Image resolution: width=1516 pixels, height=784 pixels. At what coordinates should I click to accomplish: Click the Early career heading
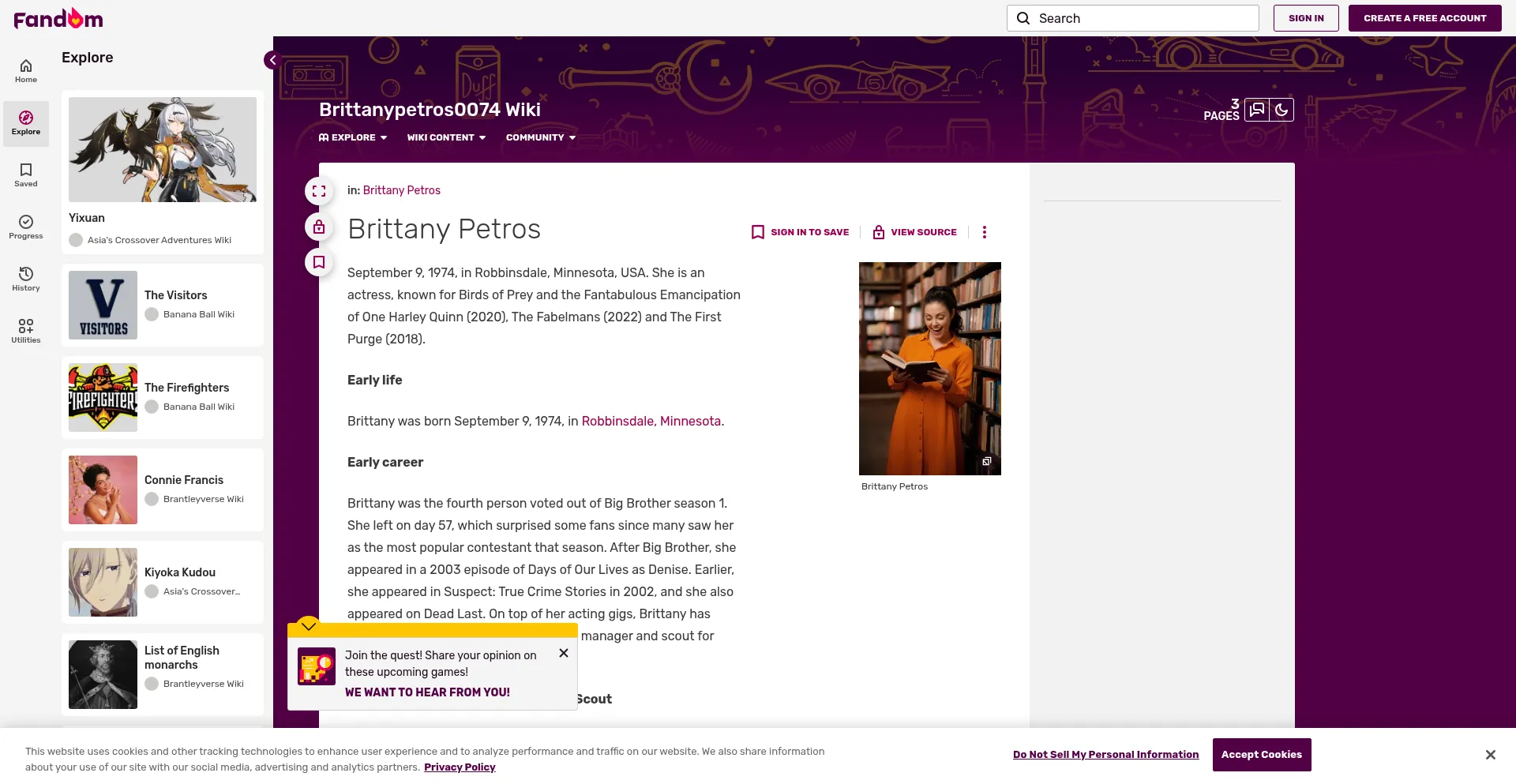[x=385, y=462]
